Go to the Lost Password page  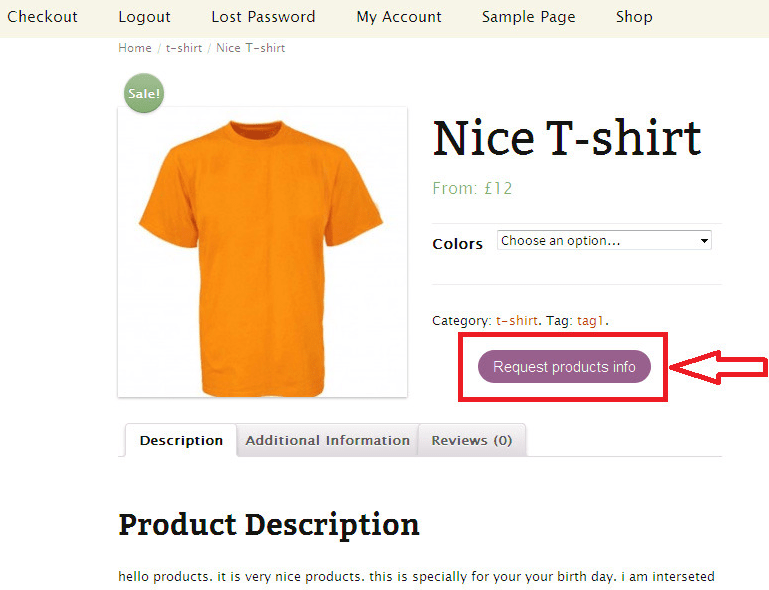click(x=263, y=17)
